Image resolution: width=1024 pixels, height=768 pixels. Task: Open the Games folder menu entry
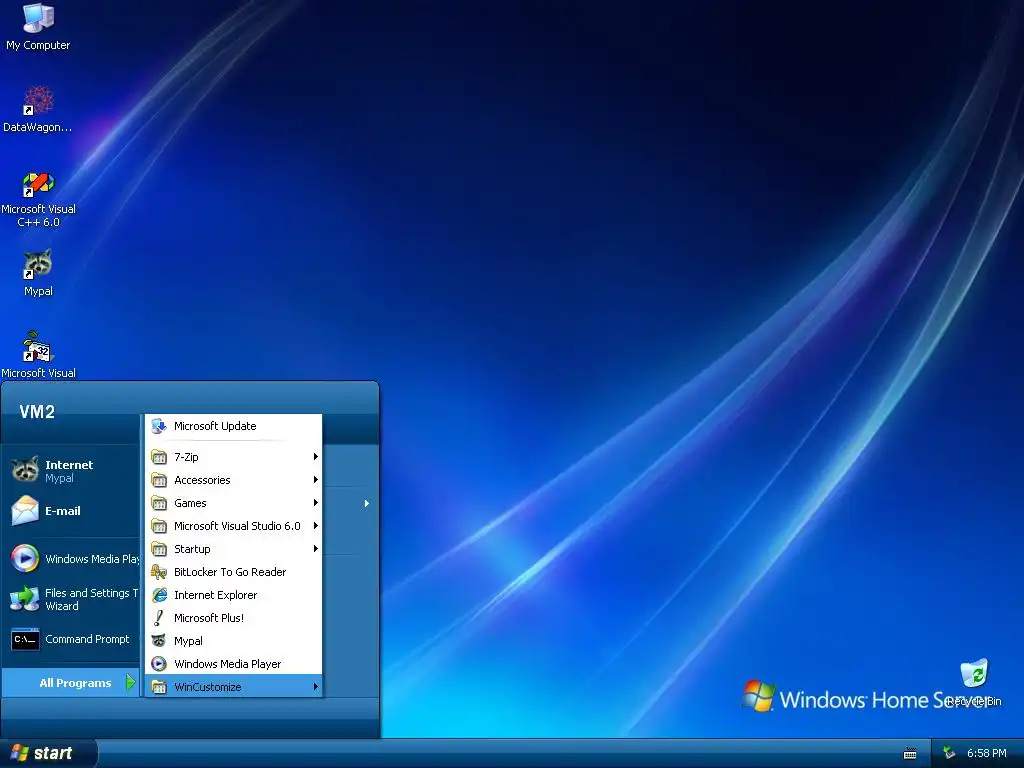234,503
